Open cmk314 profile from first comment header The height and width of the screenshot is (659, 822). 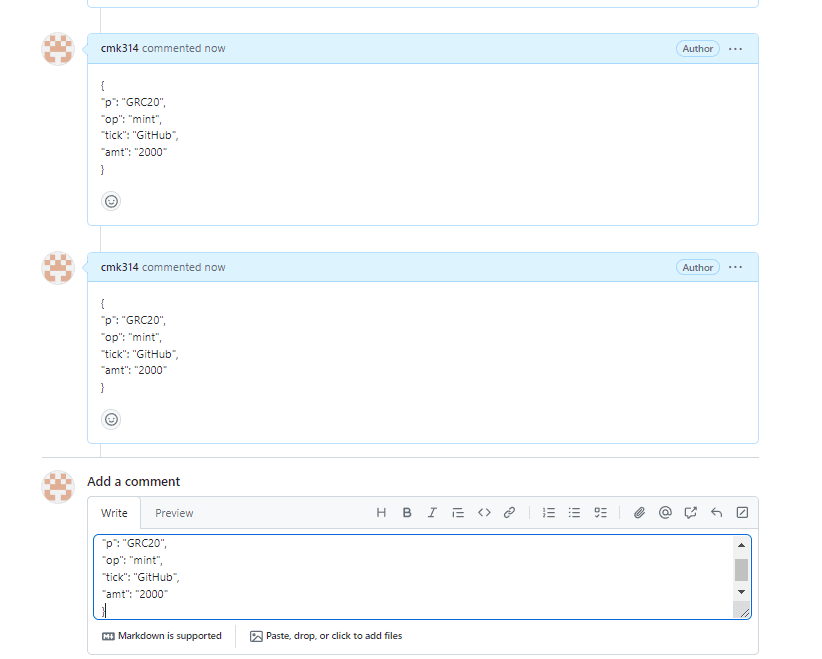(x=120, y=48)
